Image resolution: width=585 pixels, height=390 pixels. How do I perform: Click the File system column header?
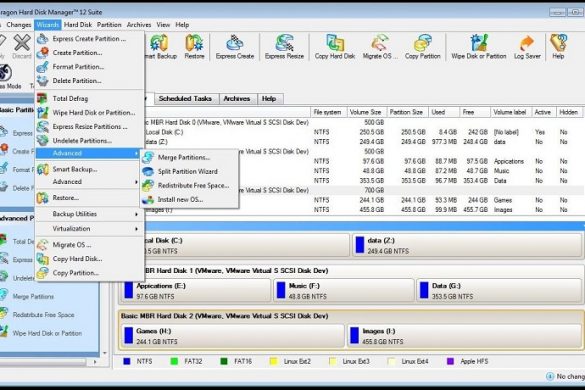point(328,112)
